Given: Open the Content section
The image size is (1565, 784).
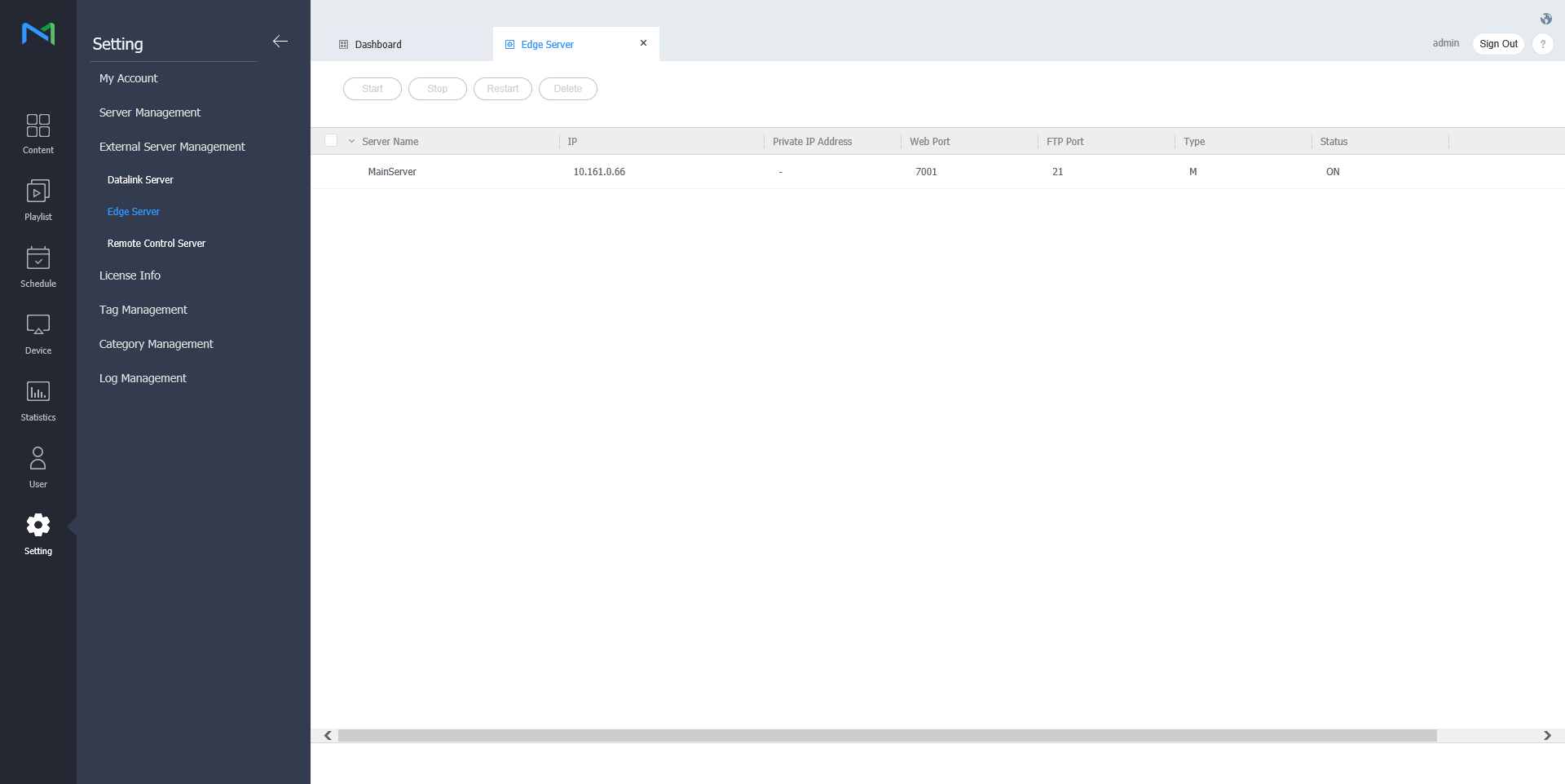Looking at the screenshot, I should (37, 133).
